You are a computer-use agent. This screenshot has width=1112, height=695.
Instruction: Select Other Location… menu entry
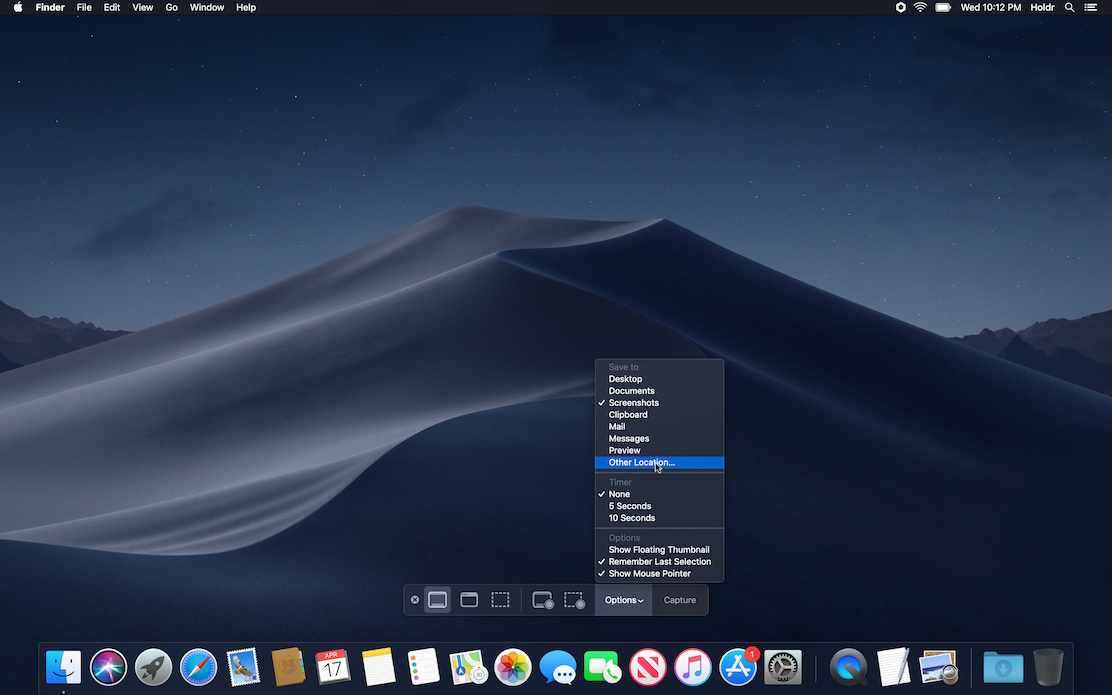(660, 462)
